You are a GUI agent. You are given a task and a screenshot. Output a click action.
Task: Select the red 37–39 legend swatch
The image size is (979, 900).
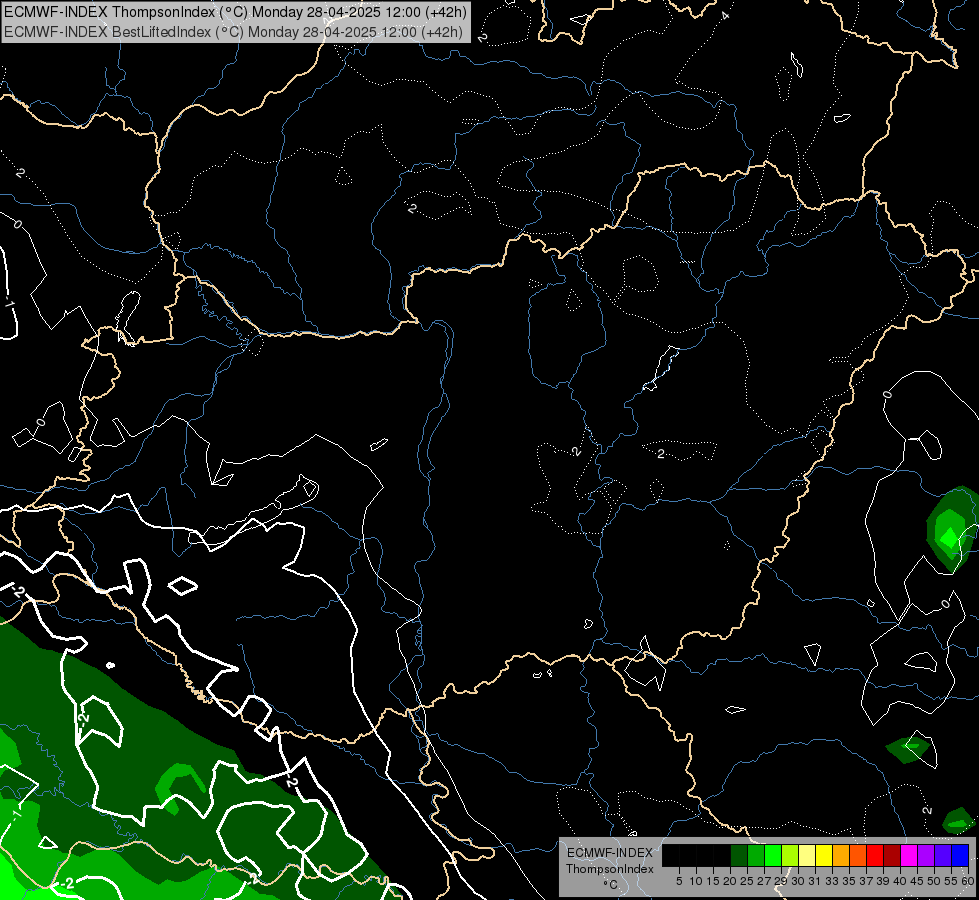point(875,855)
